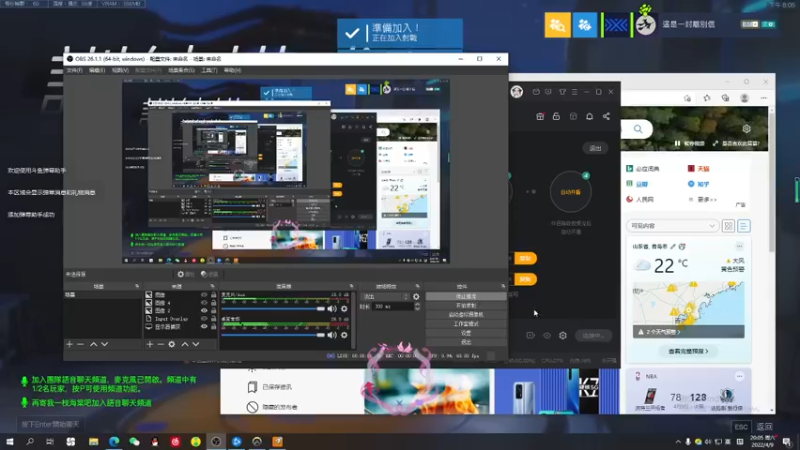The image size is (800, 450).
Task: Toggle visibility of 图像 source
Action: click(204, 295)
